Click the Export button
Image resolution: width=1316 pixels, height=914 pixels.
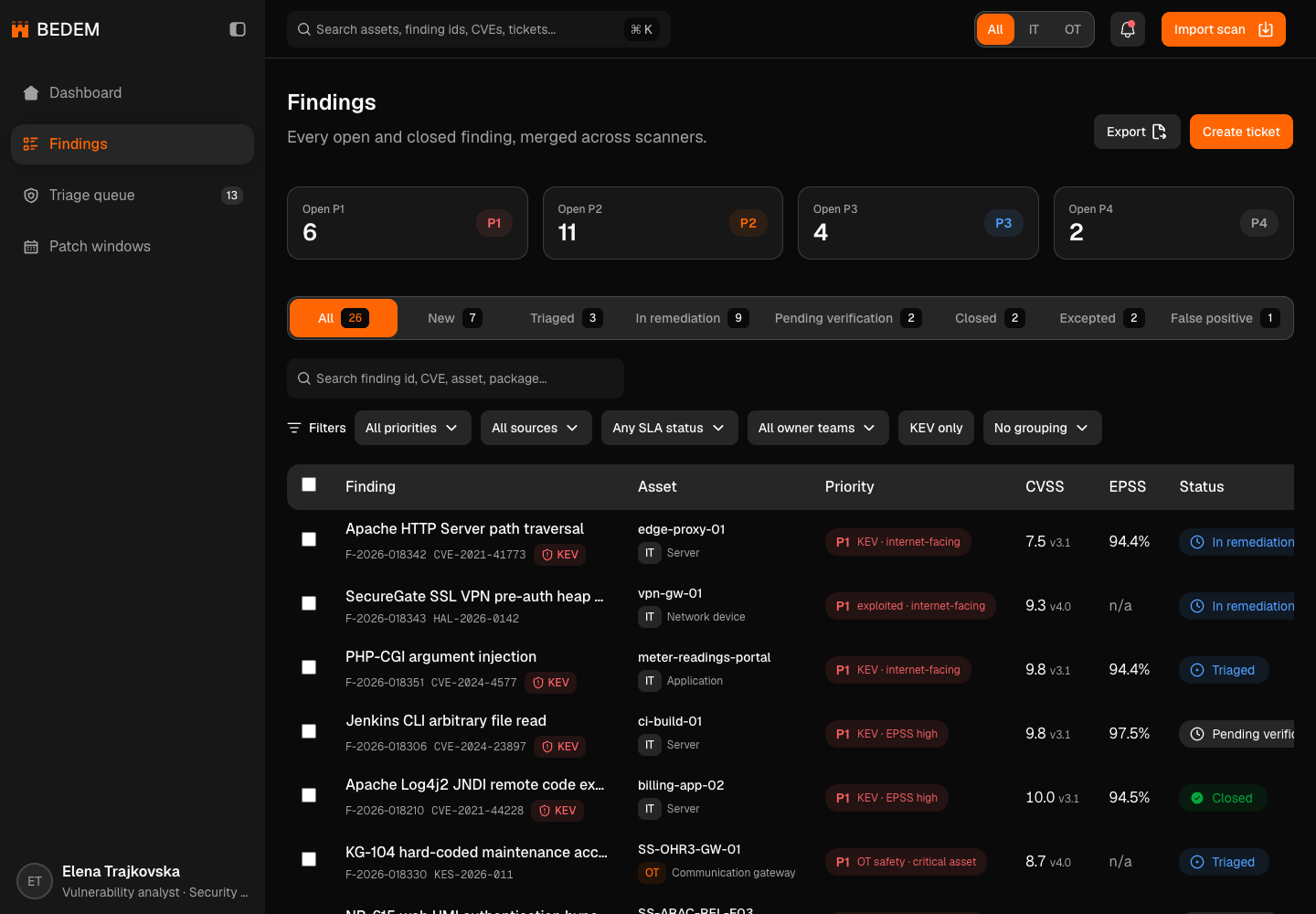coord(1137,132)
